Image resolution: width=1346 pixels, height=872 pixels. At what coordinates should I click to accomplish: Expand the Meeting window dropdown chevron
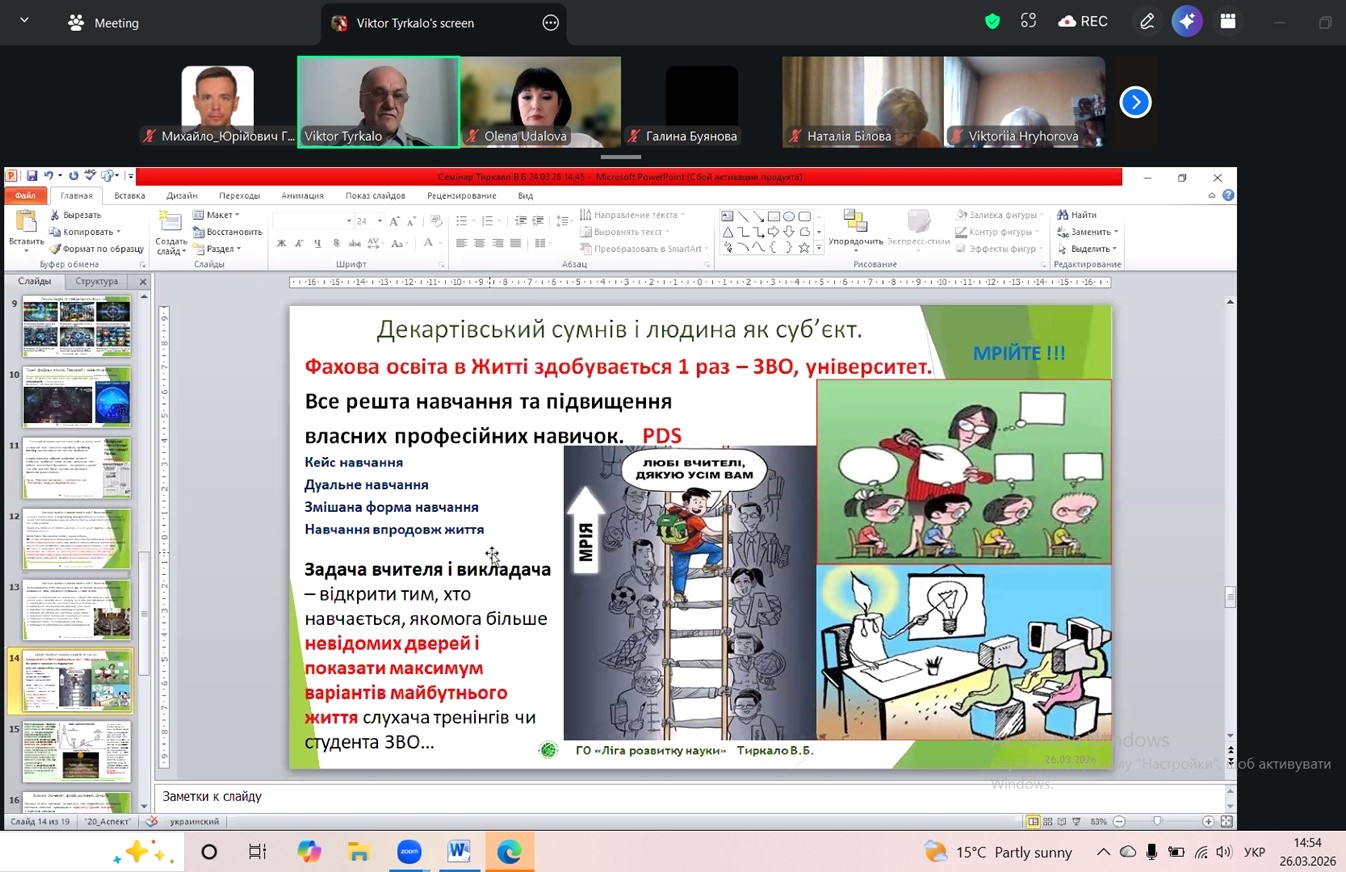[24, 22]
